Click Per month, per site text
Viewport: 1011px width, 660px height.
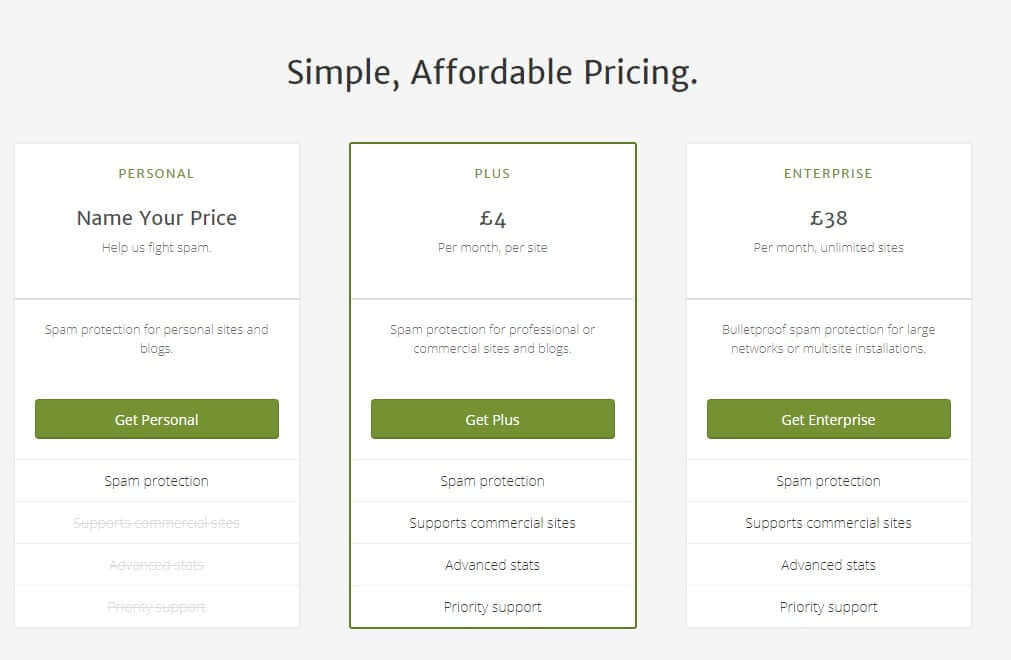[x=493, y=248]
